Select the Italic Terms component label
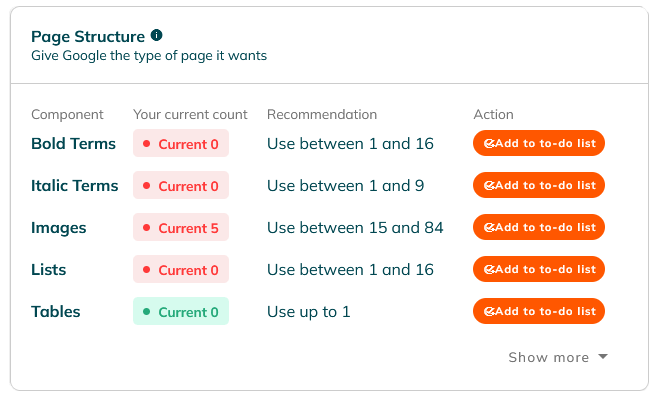The height and width of the screenshot is (397, 655). tap(75, 186)
